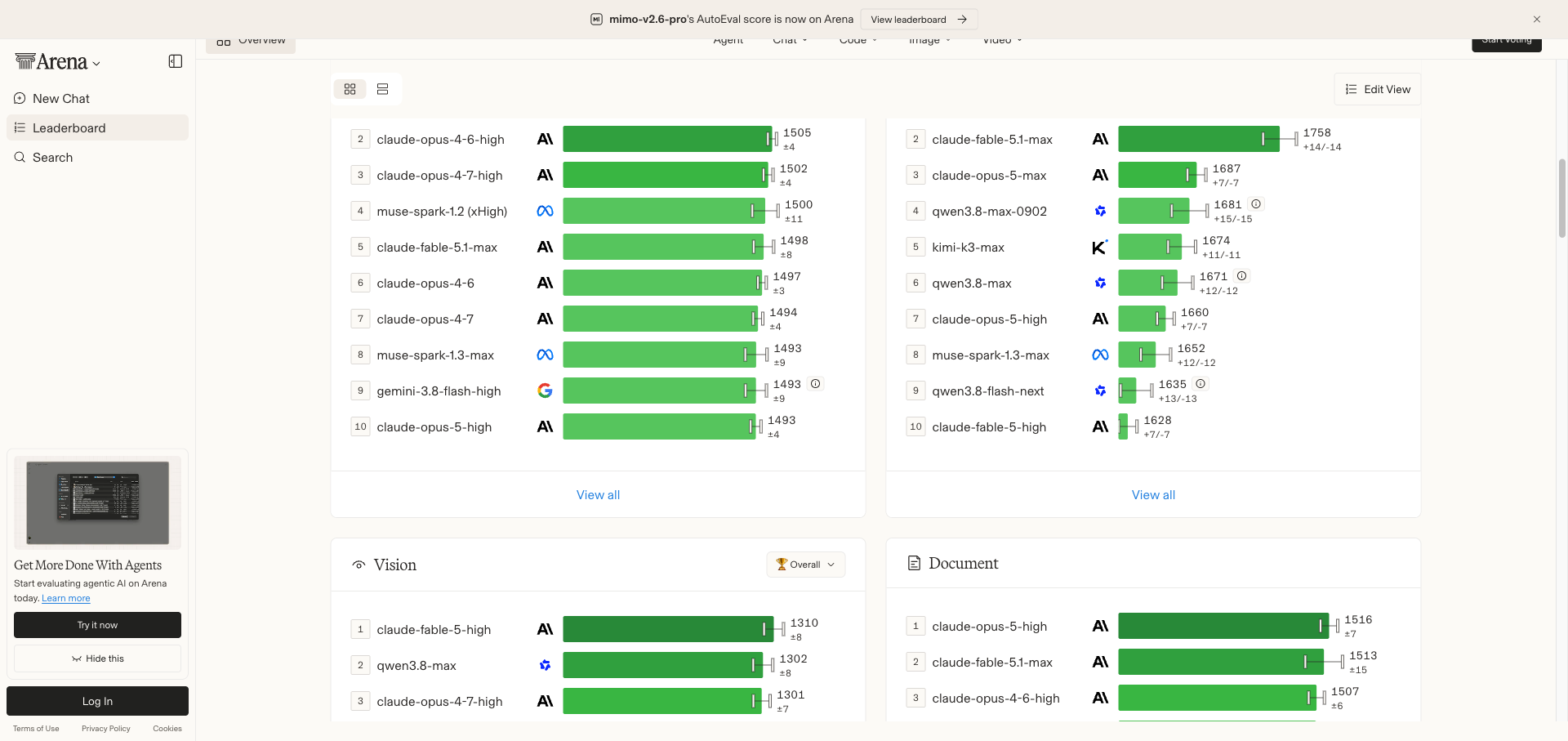Click the list icon beside Leaderboard
Screen dimensions: 1568x741
[20, 128]
